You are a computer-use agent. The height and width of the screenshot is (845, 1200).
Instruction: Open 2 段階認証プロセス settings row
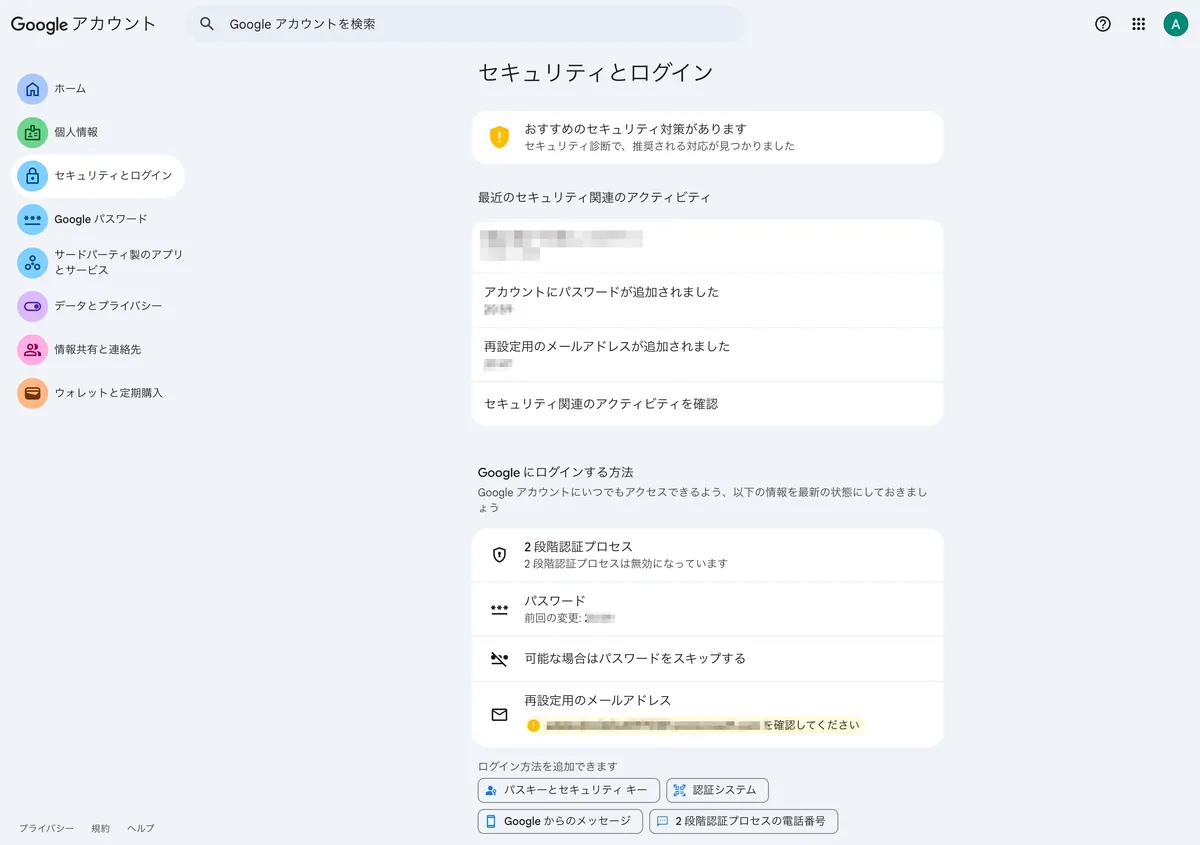707,555
